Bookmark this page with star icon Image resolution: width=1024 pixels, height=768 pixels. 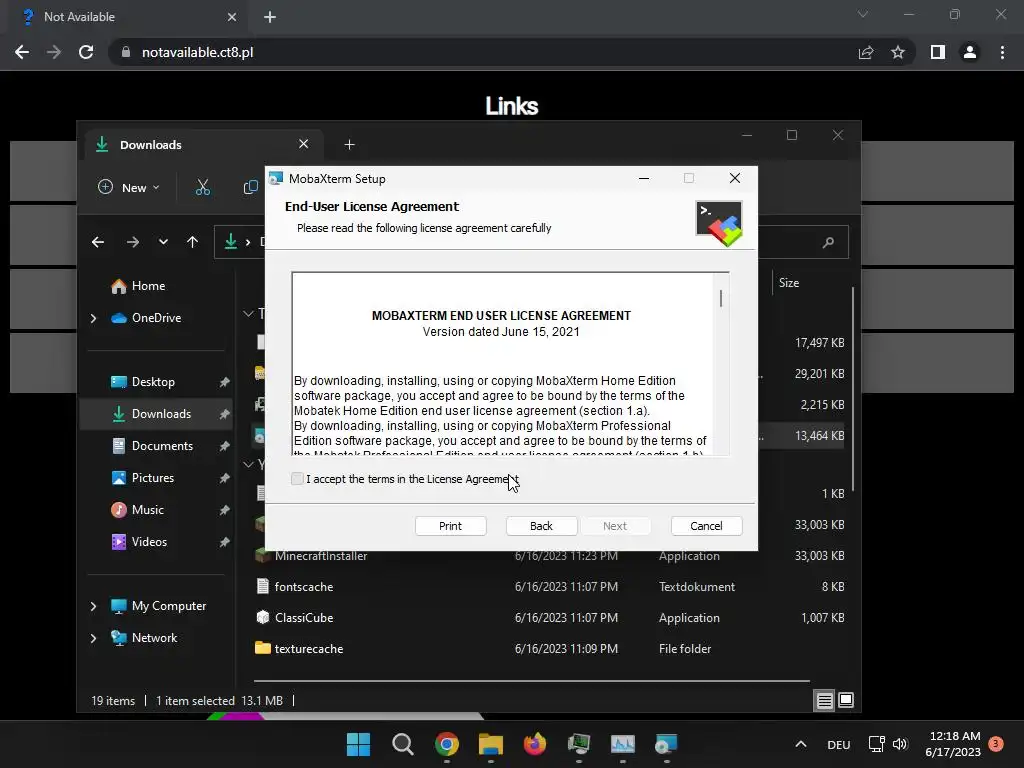(898, 52)
